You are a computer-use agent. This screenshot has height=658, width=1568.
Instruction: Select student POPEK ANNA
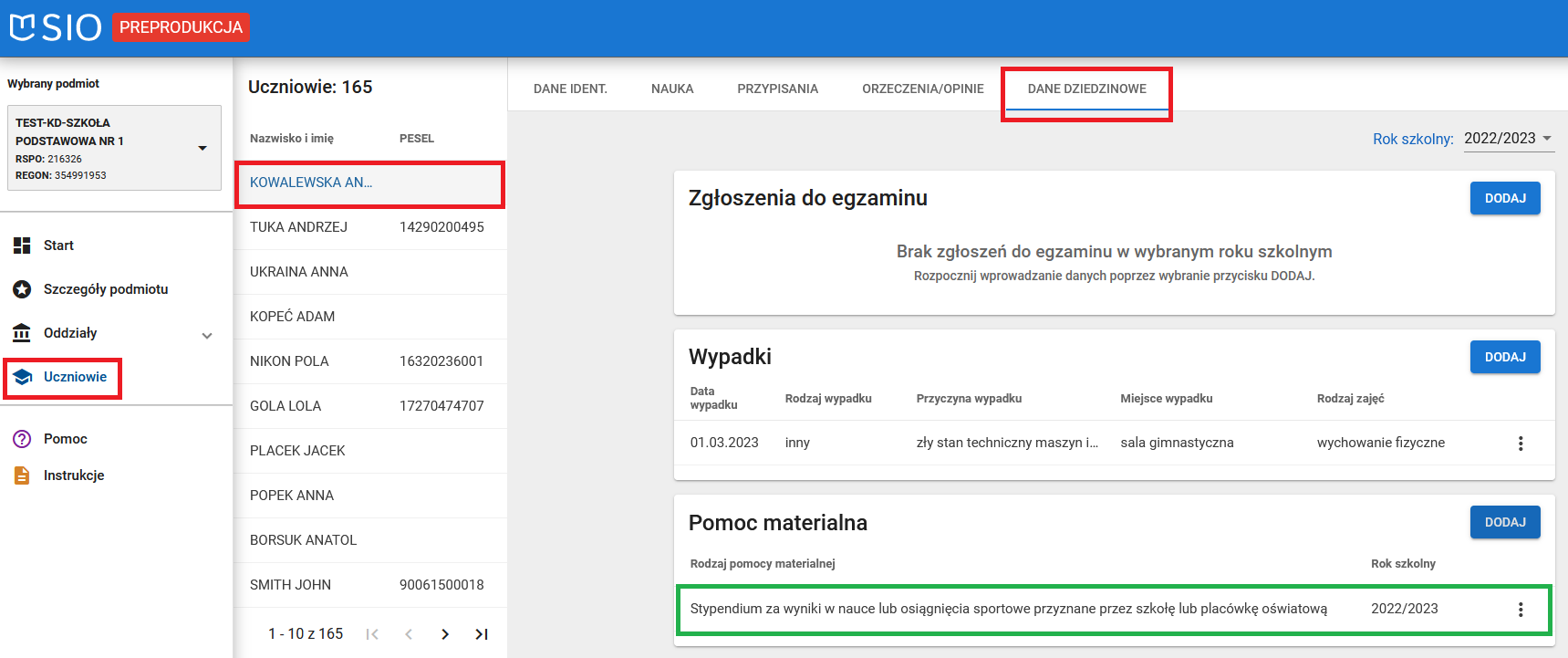tap(292, 496)
